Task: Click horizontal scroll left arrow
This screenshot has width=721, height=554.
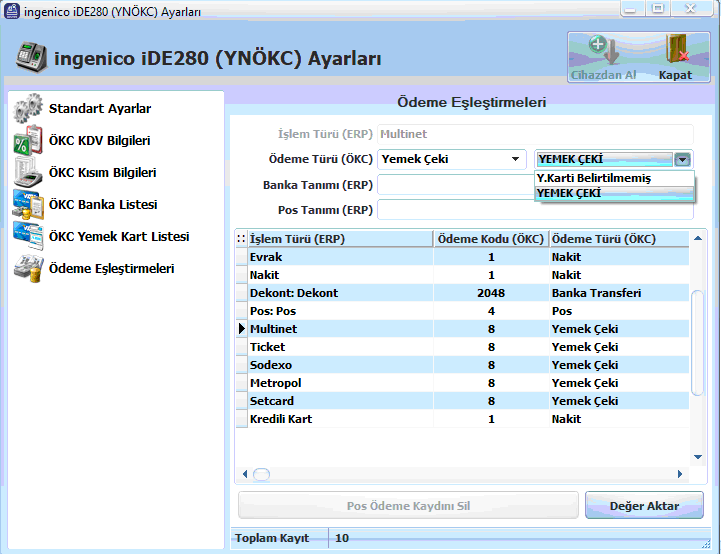Action: point(245,474)
